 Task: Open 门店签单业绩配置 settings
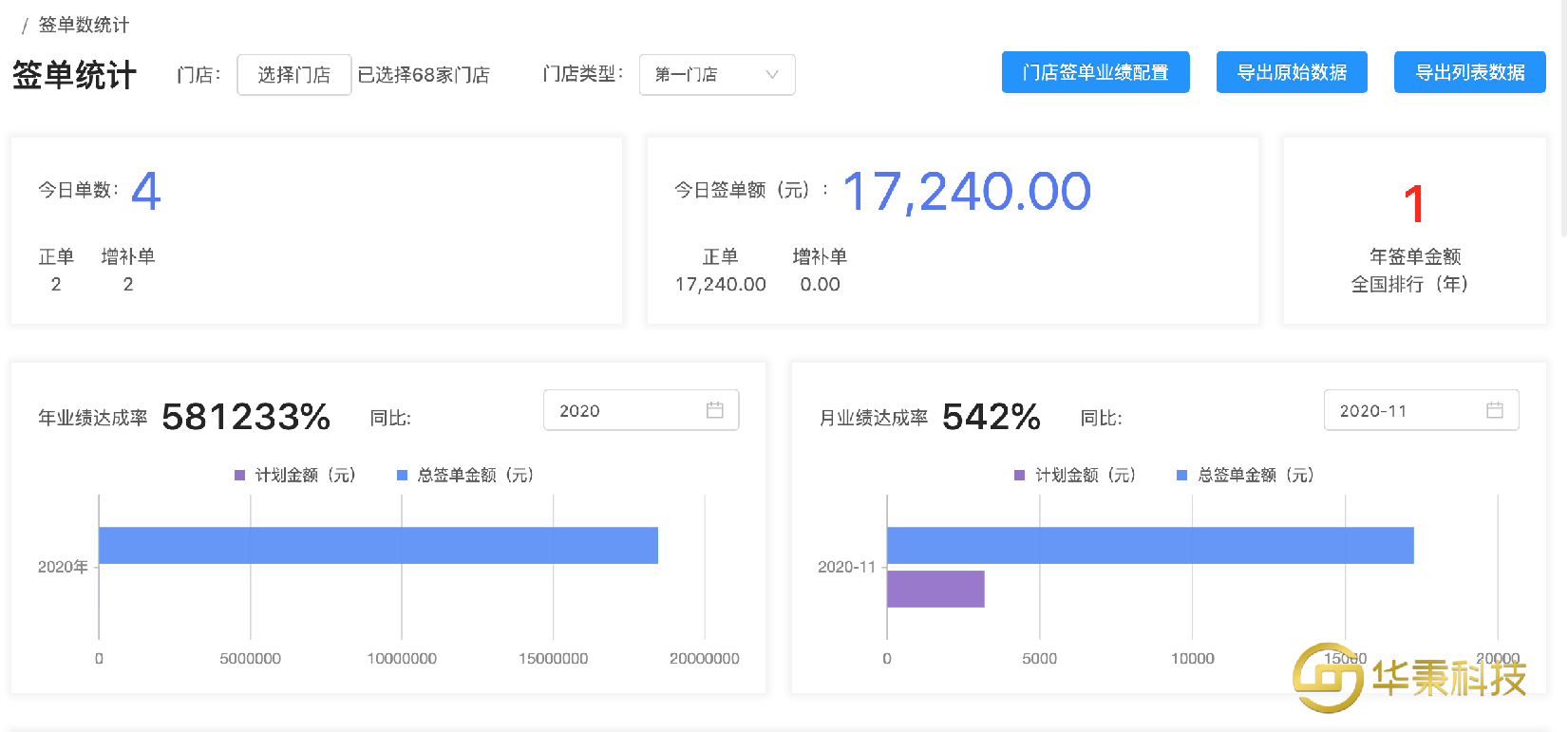coord(1095,72)
